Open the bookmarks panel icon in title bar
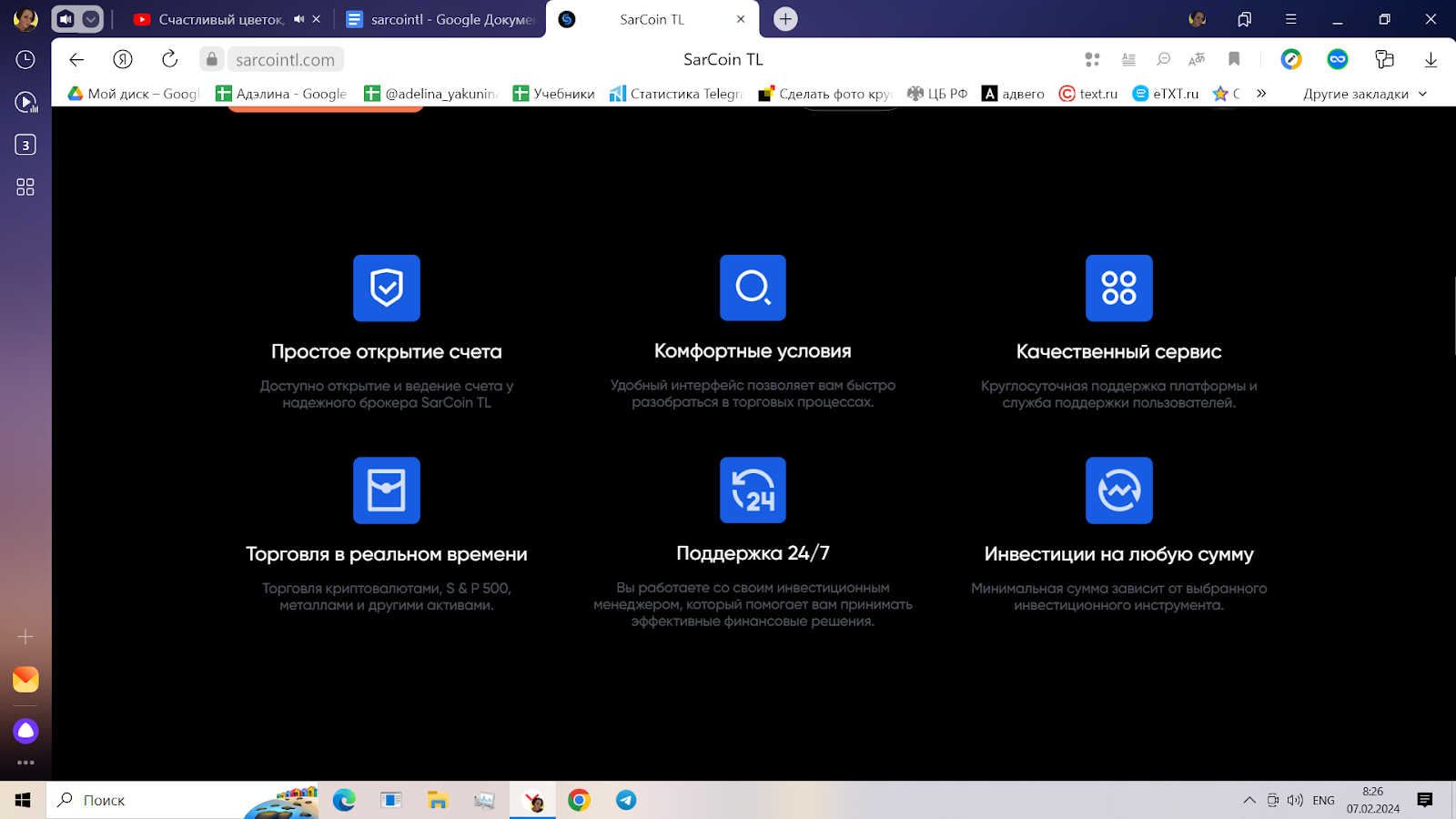This screenshot has width=1456, height=819. click(1245, 19)
